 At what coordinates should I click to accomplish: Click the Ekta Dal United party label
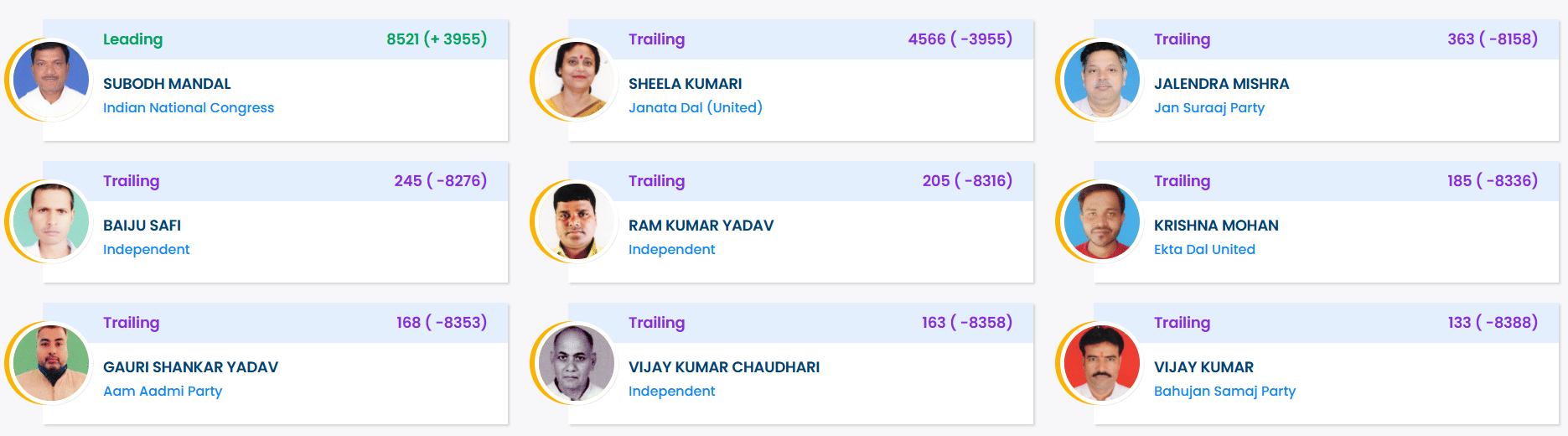(1204, 249)
